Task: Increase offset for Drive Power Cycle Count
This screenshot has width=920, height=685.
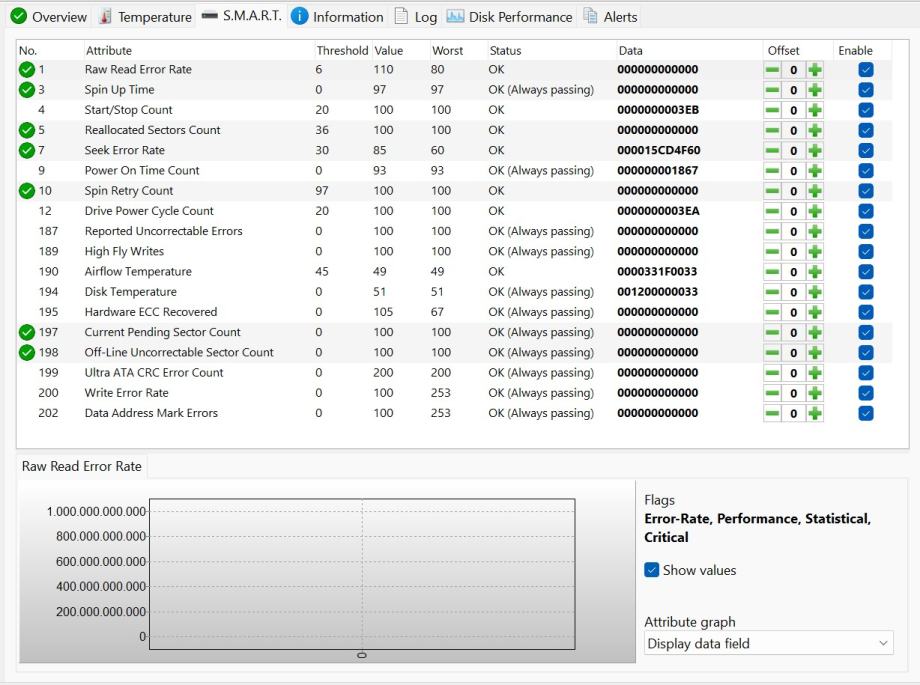Action: coord(814,211)
